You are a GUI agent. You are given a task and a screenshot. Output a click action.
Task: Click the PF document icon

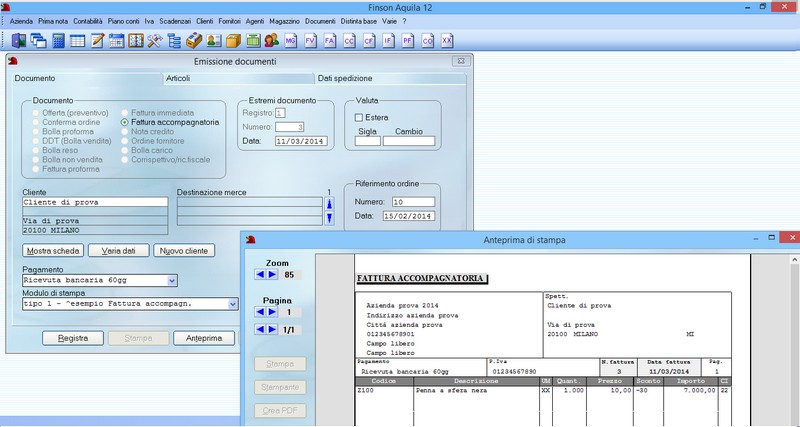coord(408,41)
